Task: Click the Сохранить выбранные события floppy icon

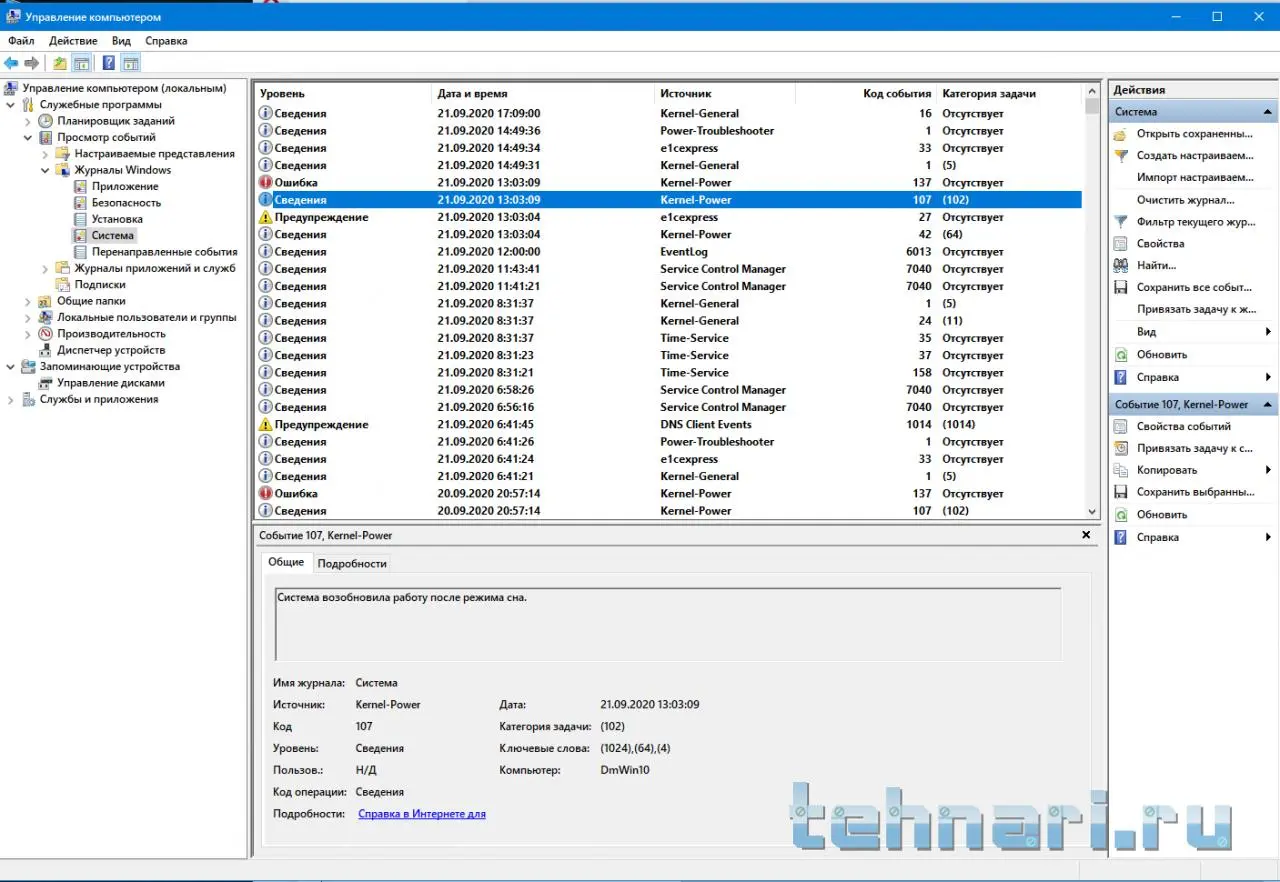Action: [x=1121, y=493]
